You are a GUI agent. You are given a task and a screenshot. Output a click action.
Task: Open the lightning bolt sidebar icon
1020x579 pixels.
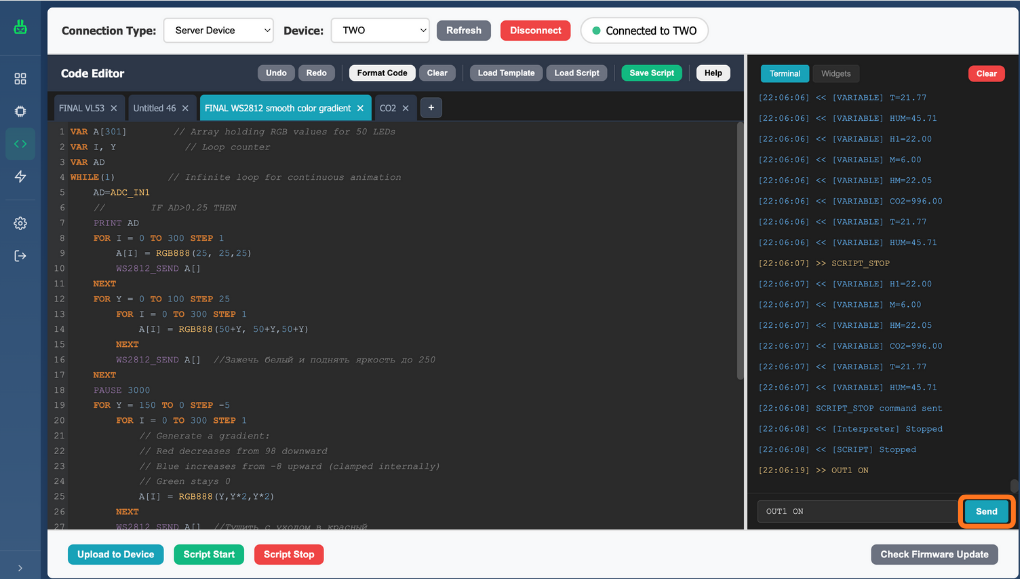pos(20,177)
